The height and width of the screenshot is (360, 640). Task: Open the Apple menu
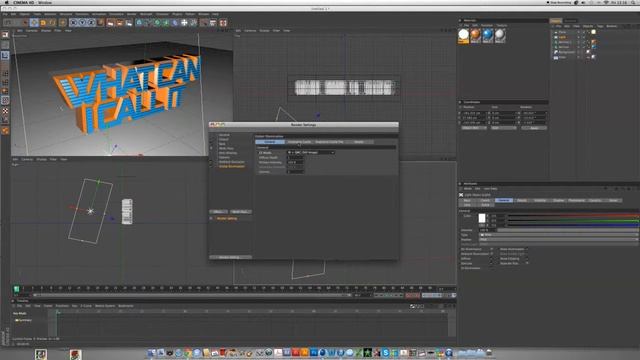click(6, 2)
